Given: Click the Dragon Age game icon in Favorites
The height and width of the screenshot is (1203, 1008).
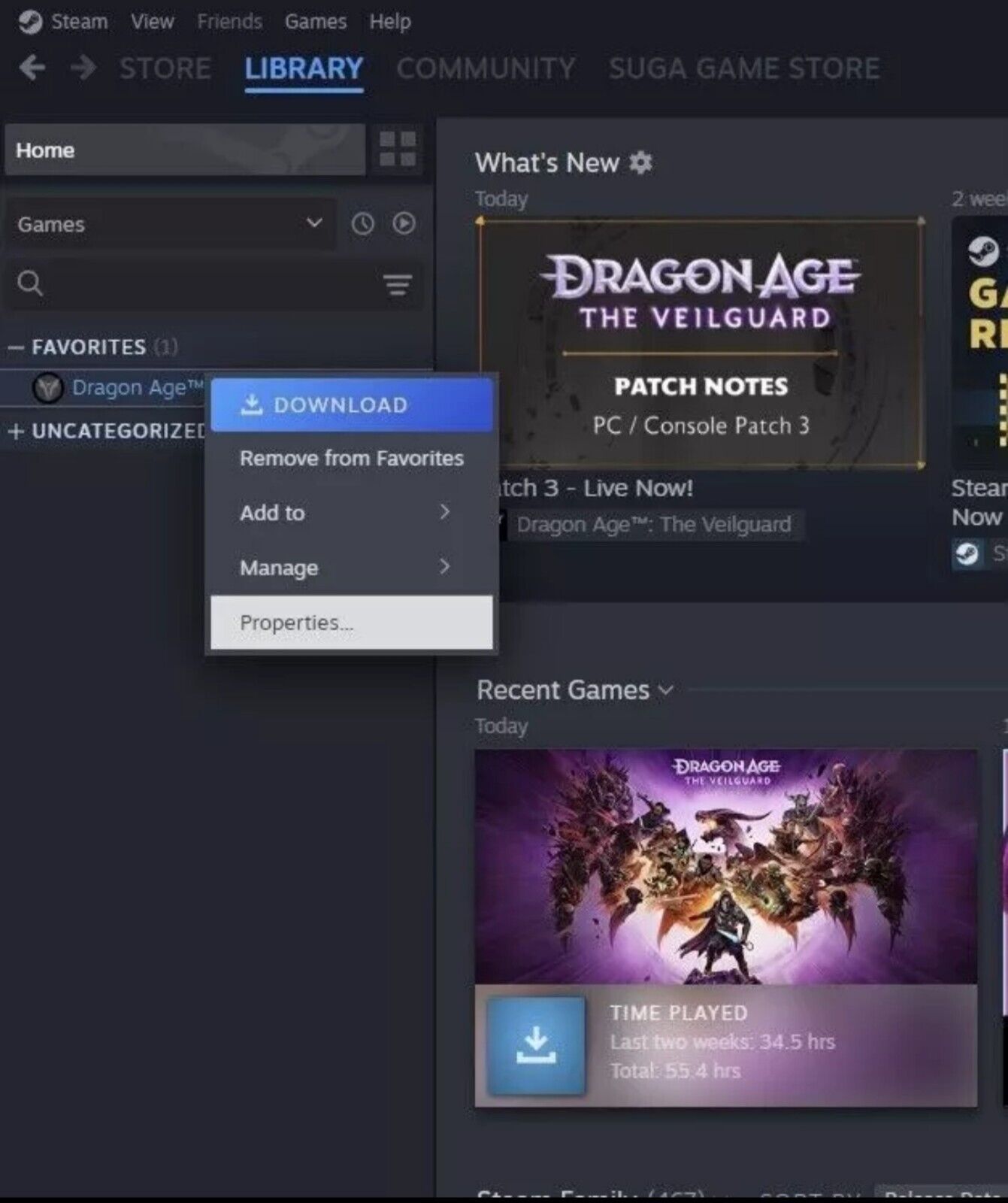Looking at the screenshot, I should click(47, 388).
